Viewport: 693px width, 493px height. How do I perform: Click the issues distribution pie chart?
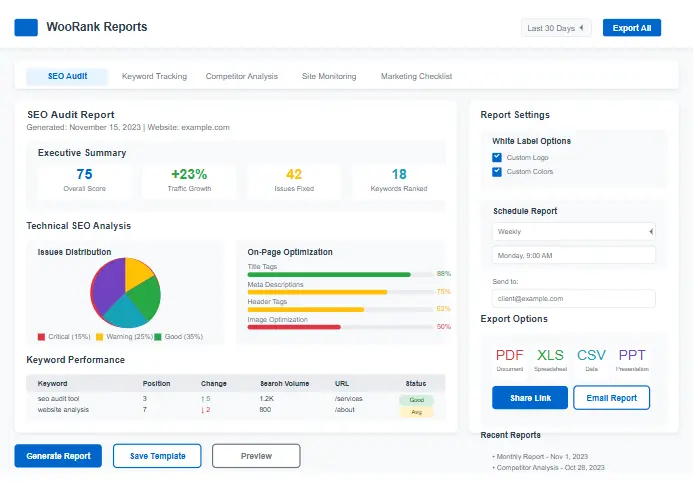(126, 292)
